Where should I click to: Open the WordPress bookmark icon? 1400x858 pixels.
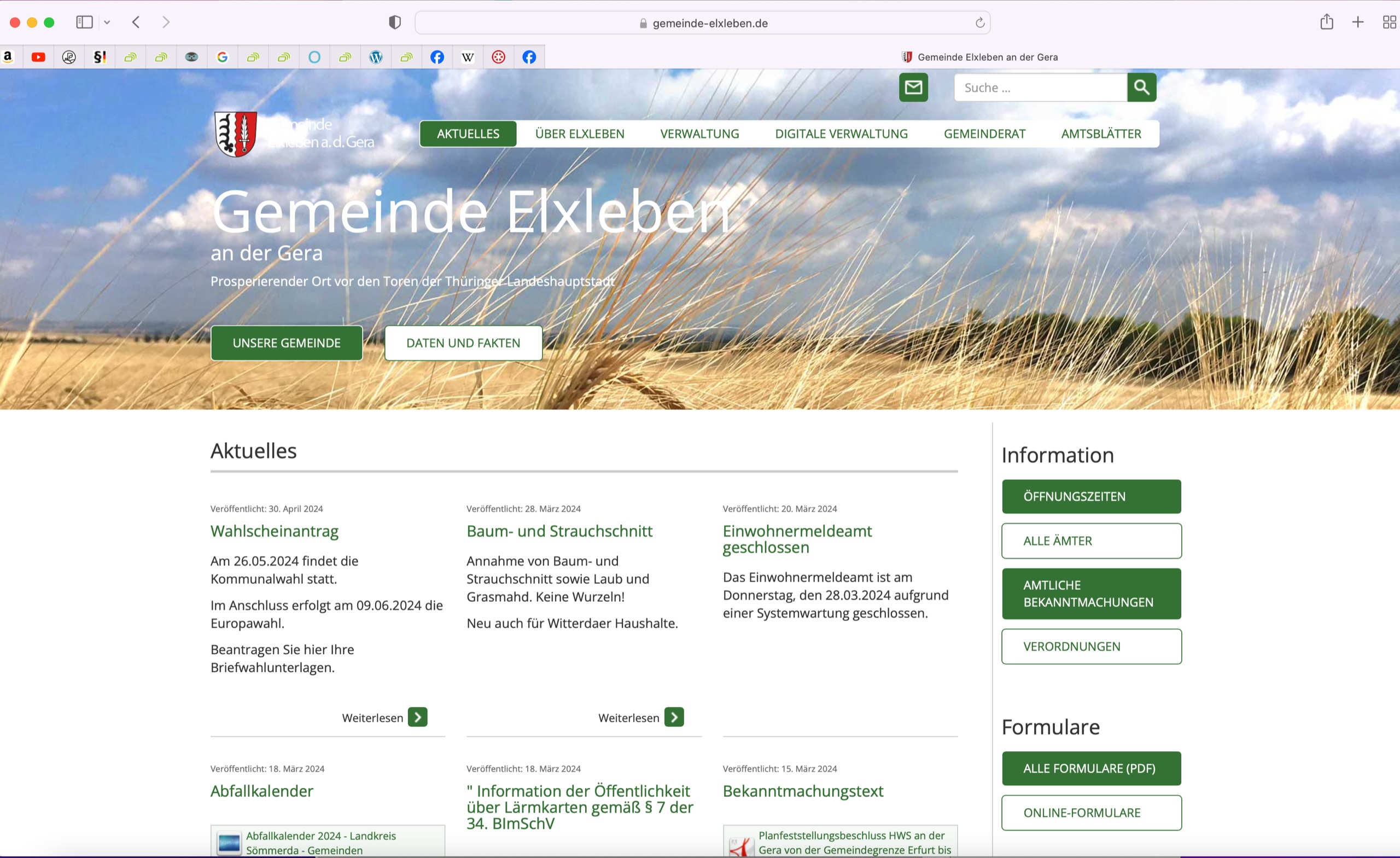(x=376, y=57)
